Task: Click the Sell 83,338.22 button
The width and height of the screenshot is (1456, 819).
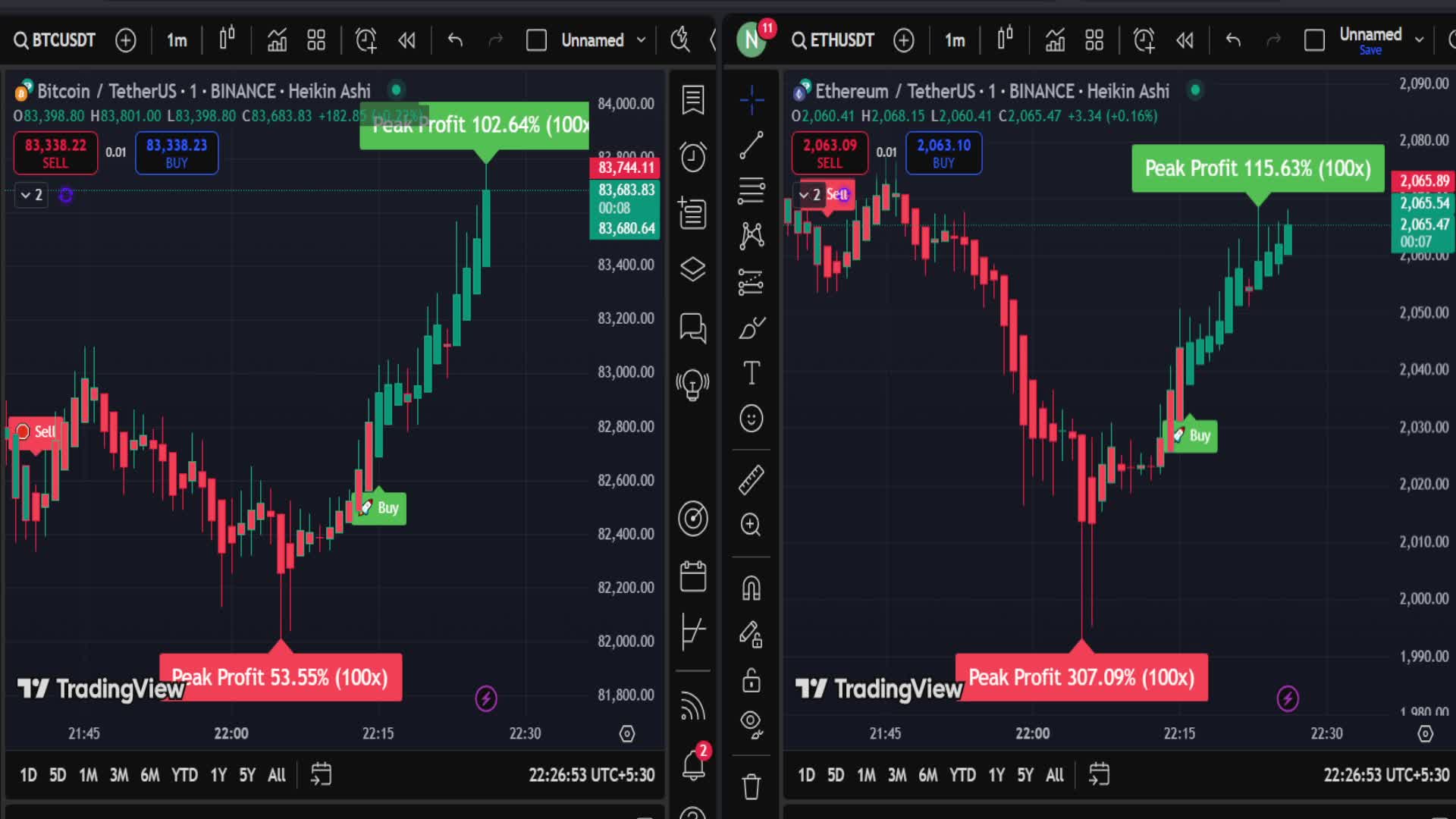Action: (x=55, y=153)
